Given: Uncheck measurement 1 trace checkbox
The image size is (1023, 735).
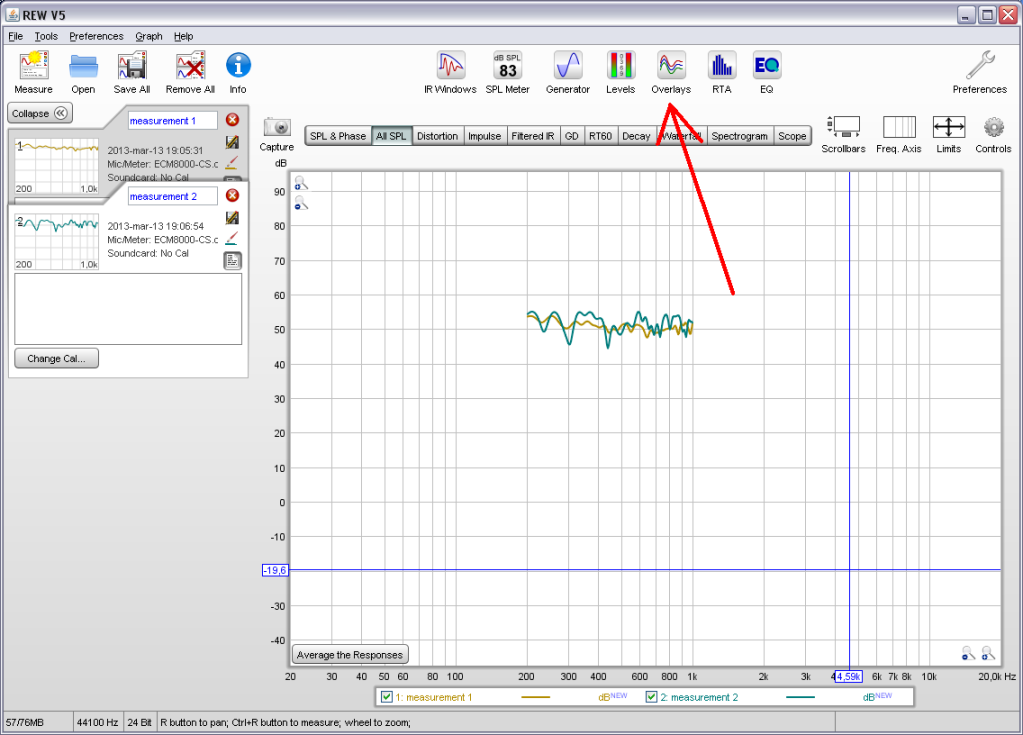Looking at the screenshot, I should (387, 697).
